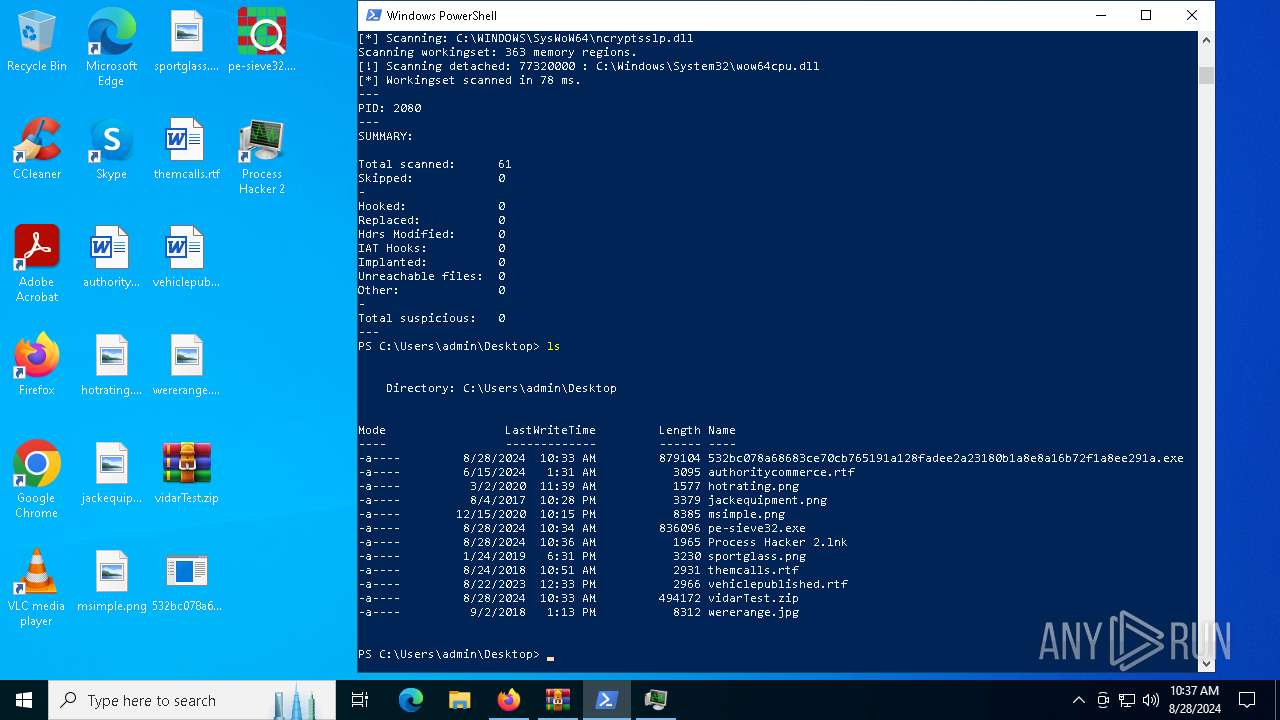Click the 'Directory: C:\Users\admin\Desktop' line
The image size is (1280, 720).
tap(501, 388)
